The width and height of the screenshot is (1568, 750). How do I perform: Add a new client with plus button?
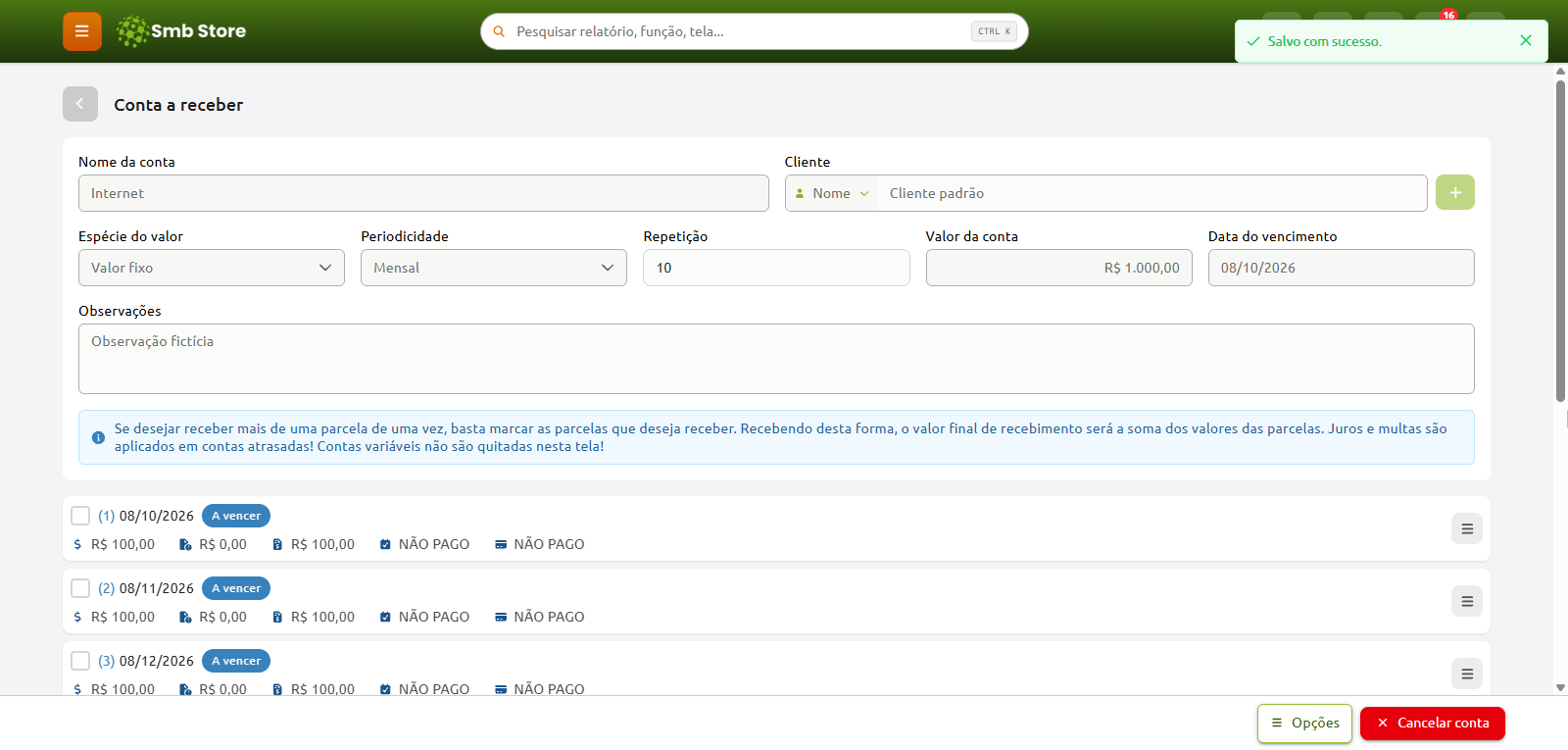1455,192
